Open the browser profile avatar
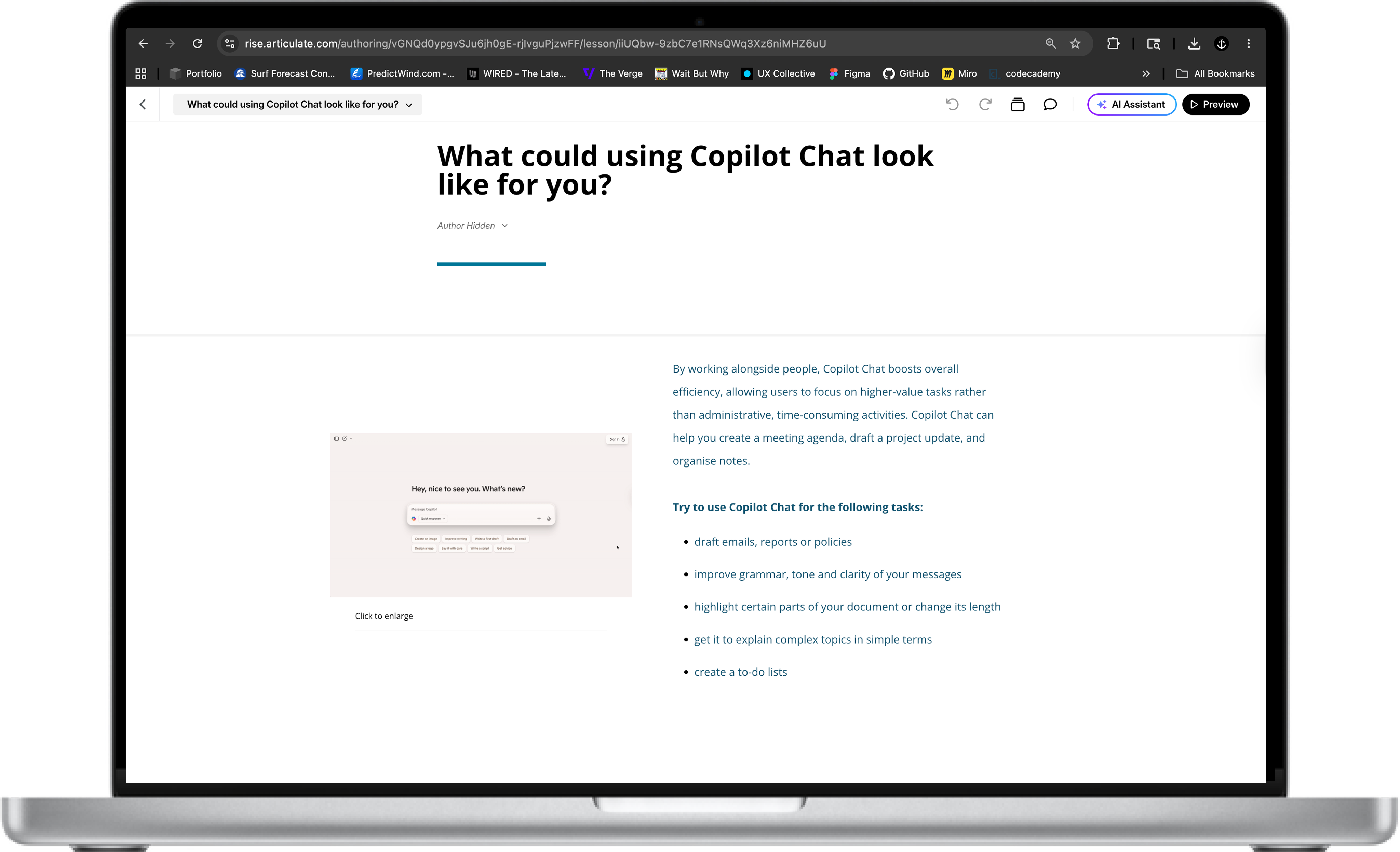Viewport: 1400px width, 852px height. click(1222, 44)
